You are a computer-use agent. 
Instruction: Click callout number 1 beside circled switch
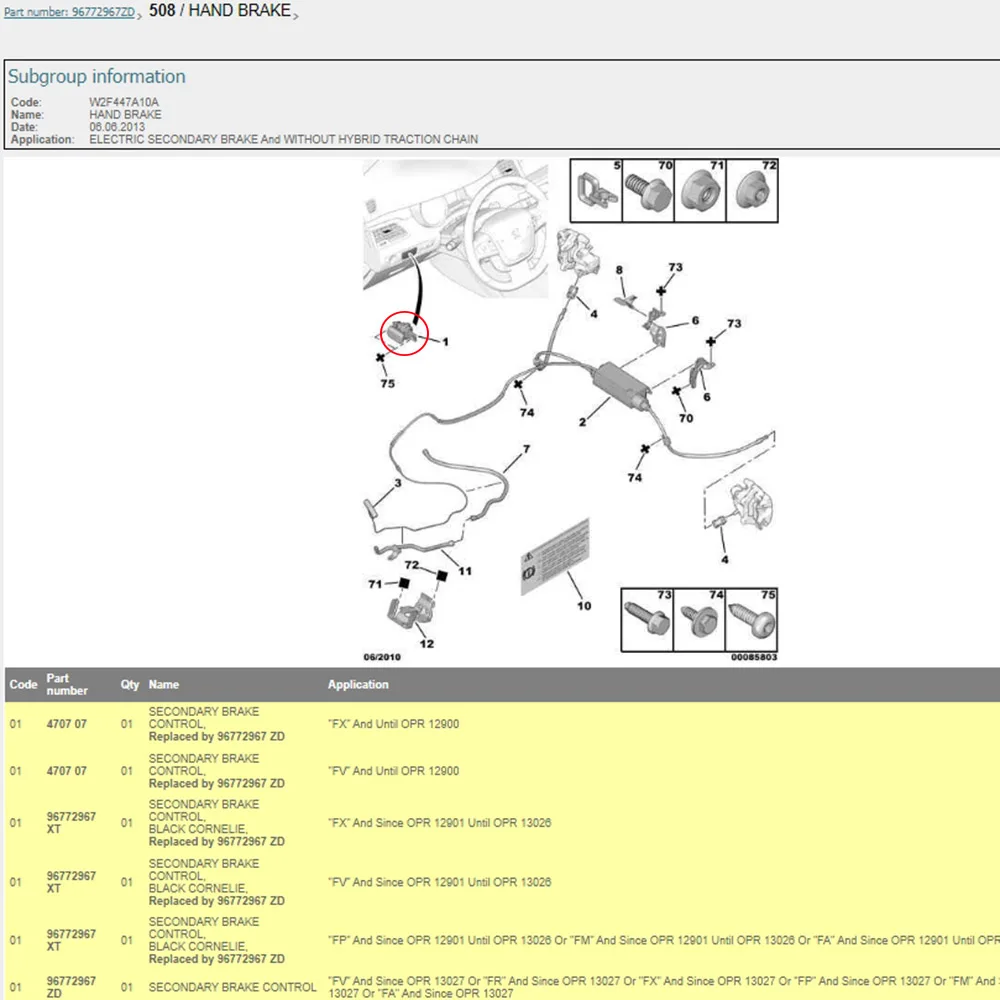coord(445,342)
